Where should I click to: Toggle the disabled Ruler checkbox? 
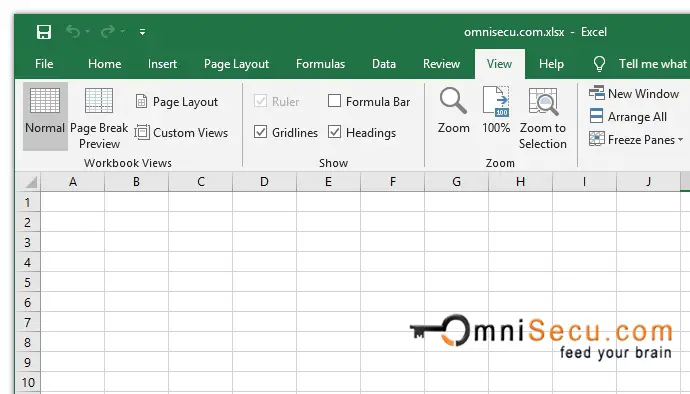[x=261, y=101]
